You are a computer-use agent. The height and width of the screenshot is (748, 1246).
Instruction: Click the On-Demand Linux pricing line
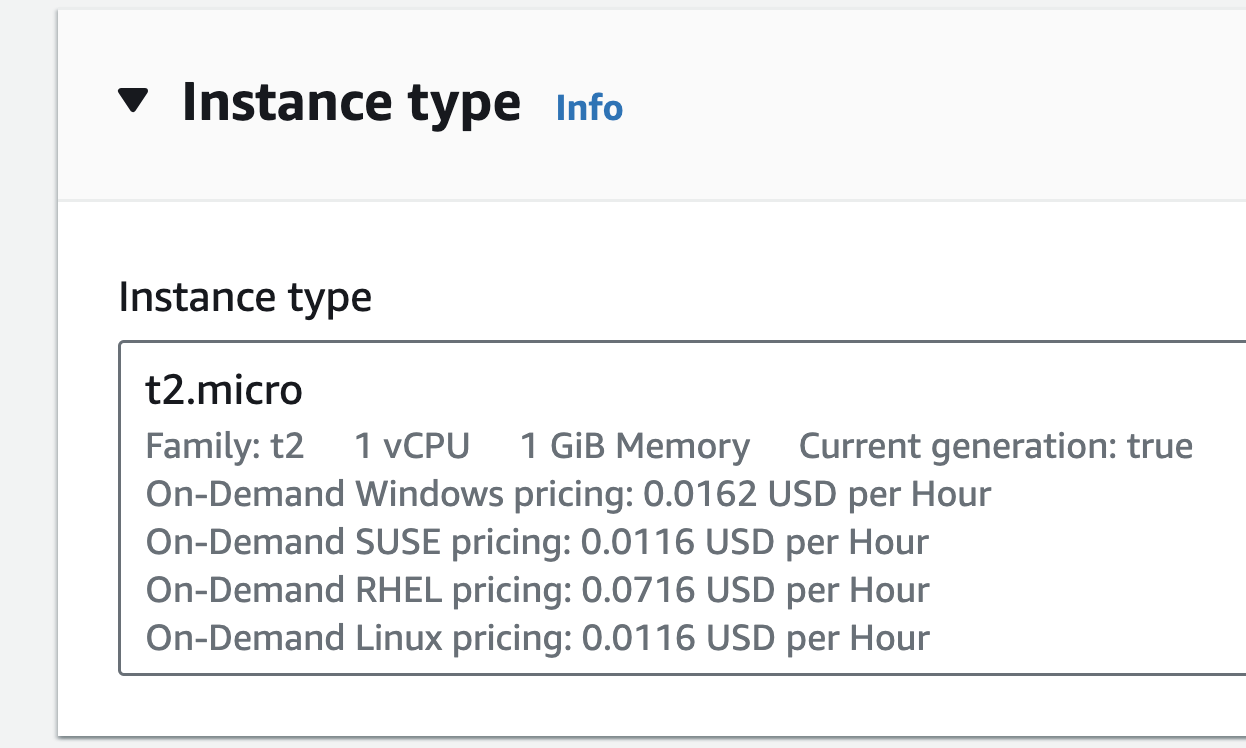point(538,638)
